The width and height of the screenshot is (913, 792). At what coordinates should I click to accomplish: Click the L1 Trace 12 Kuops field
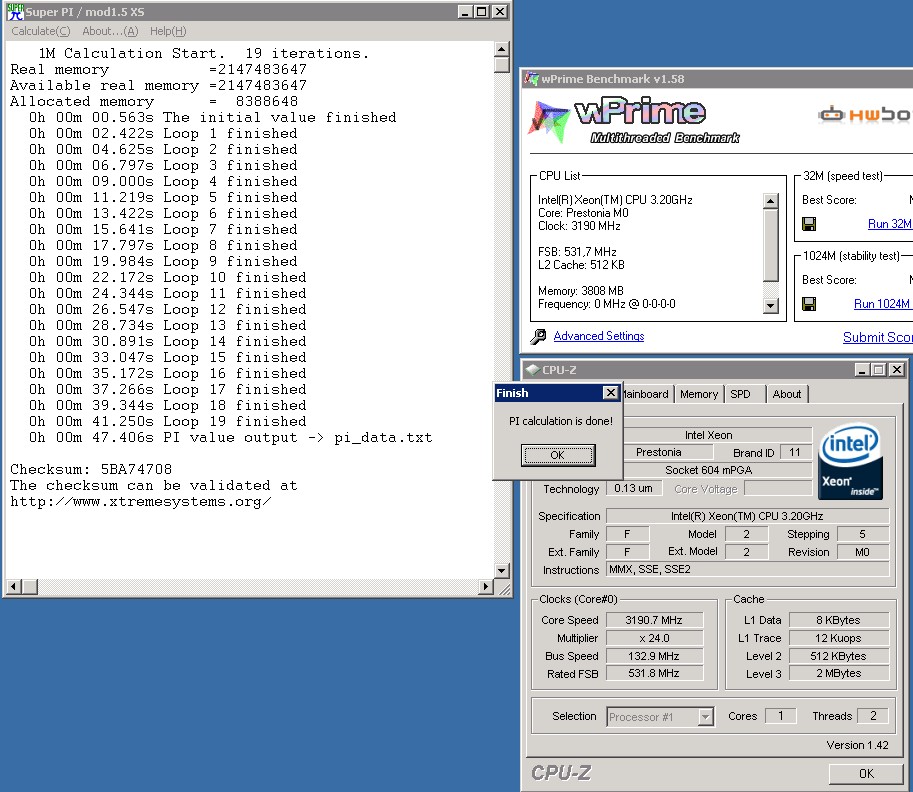838,638
